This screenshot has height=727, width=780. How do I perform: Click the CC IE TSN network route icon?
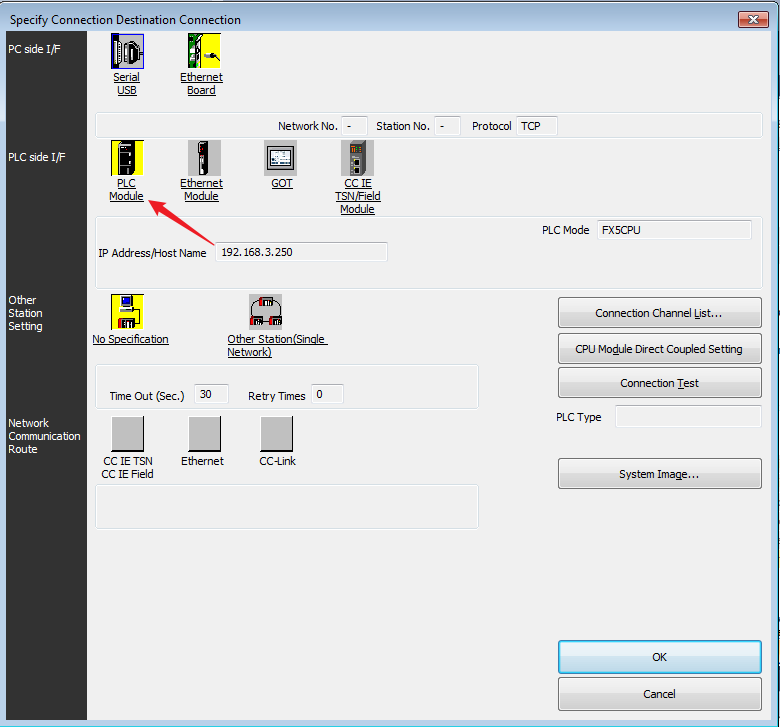(127, 433)
